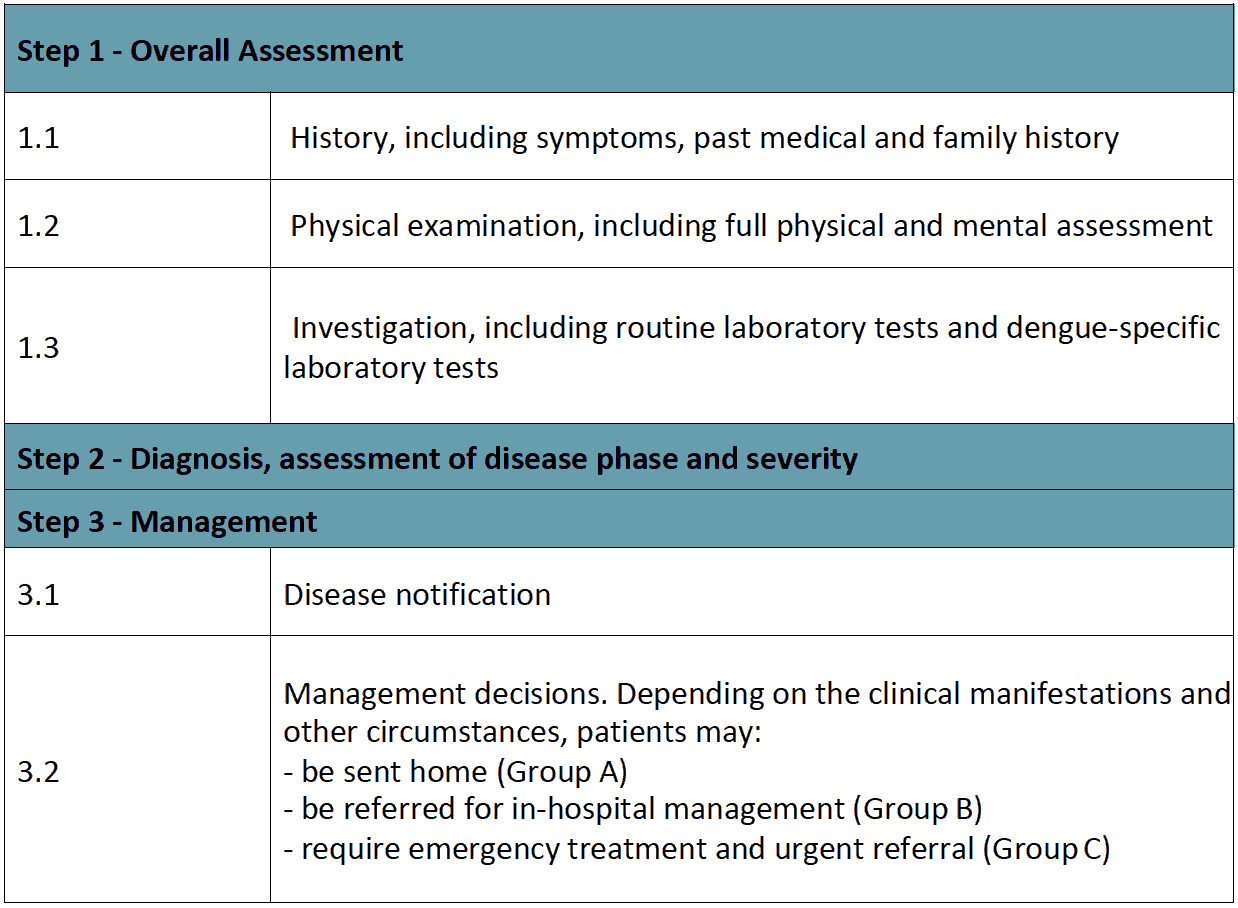Select the cell numbered 1.3
Screen dimensions: 1238x908
(x=39, y=348)
